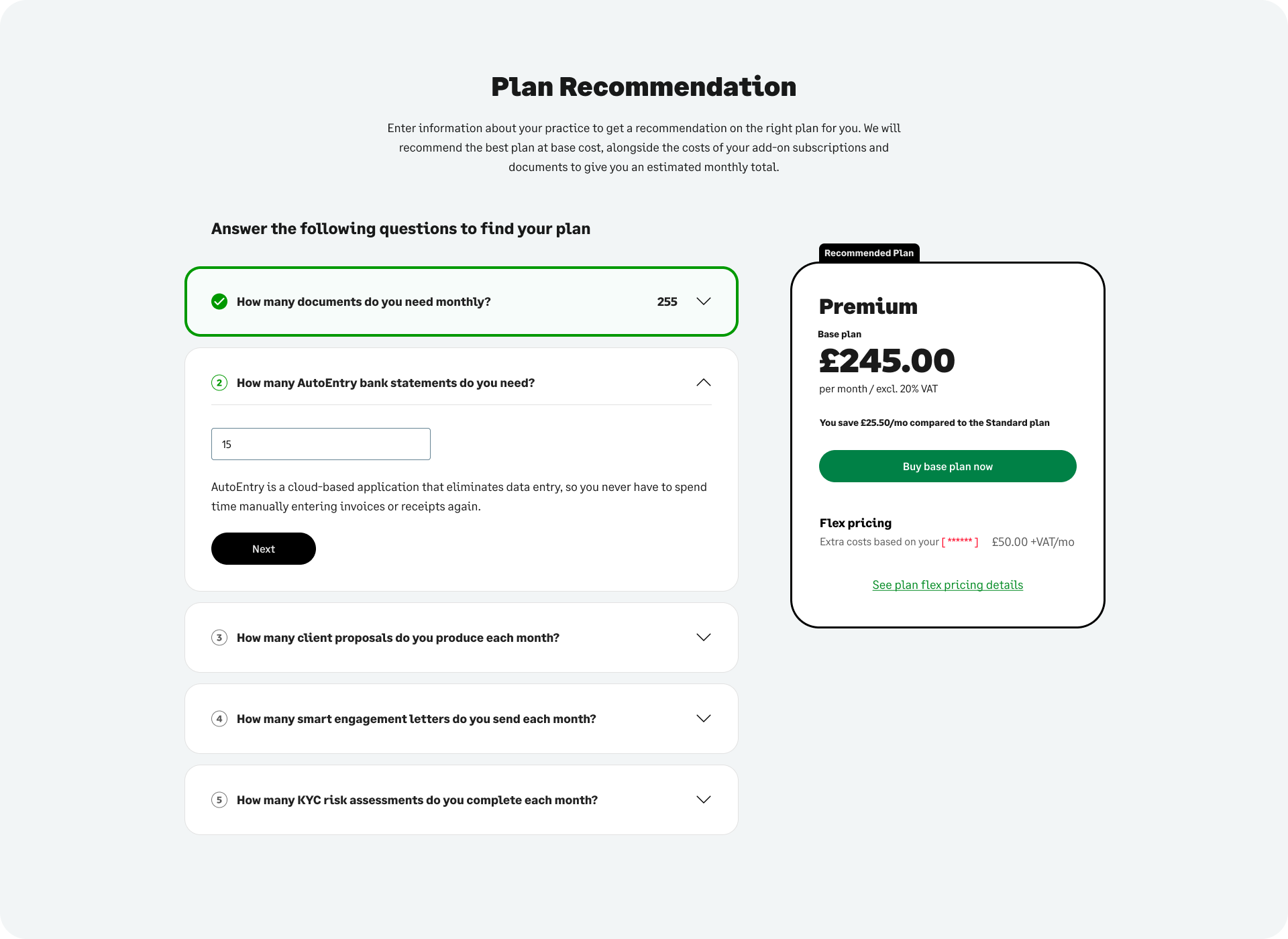Click the green checkmark on documents question
Screen dimensions: 1288x939
[219, 302]
